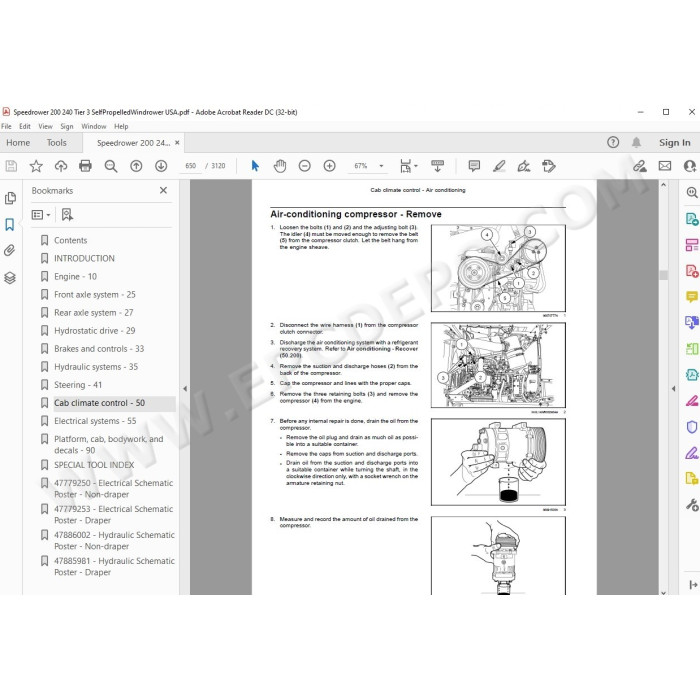Click the rotate/stamp toolbar icon
The image size is (700, 700).
pos(549,166)
